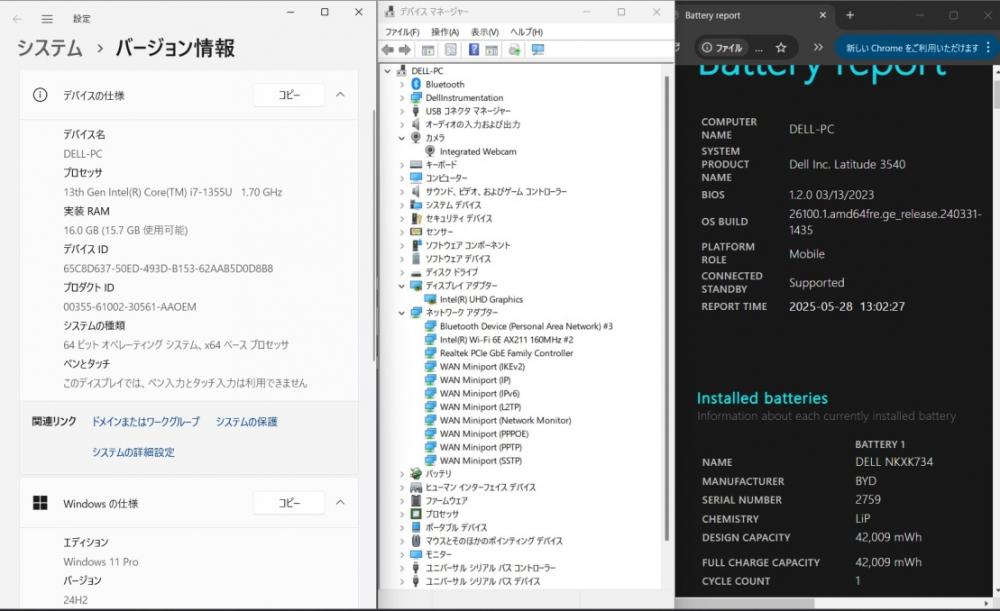Collapse デバイスの仕様 section chevron

pyautogui.click(x=341, y=94)
